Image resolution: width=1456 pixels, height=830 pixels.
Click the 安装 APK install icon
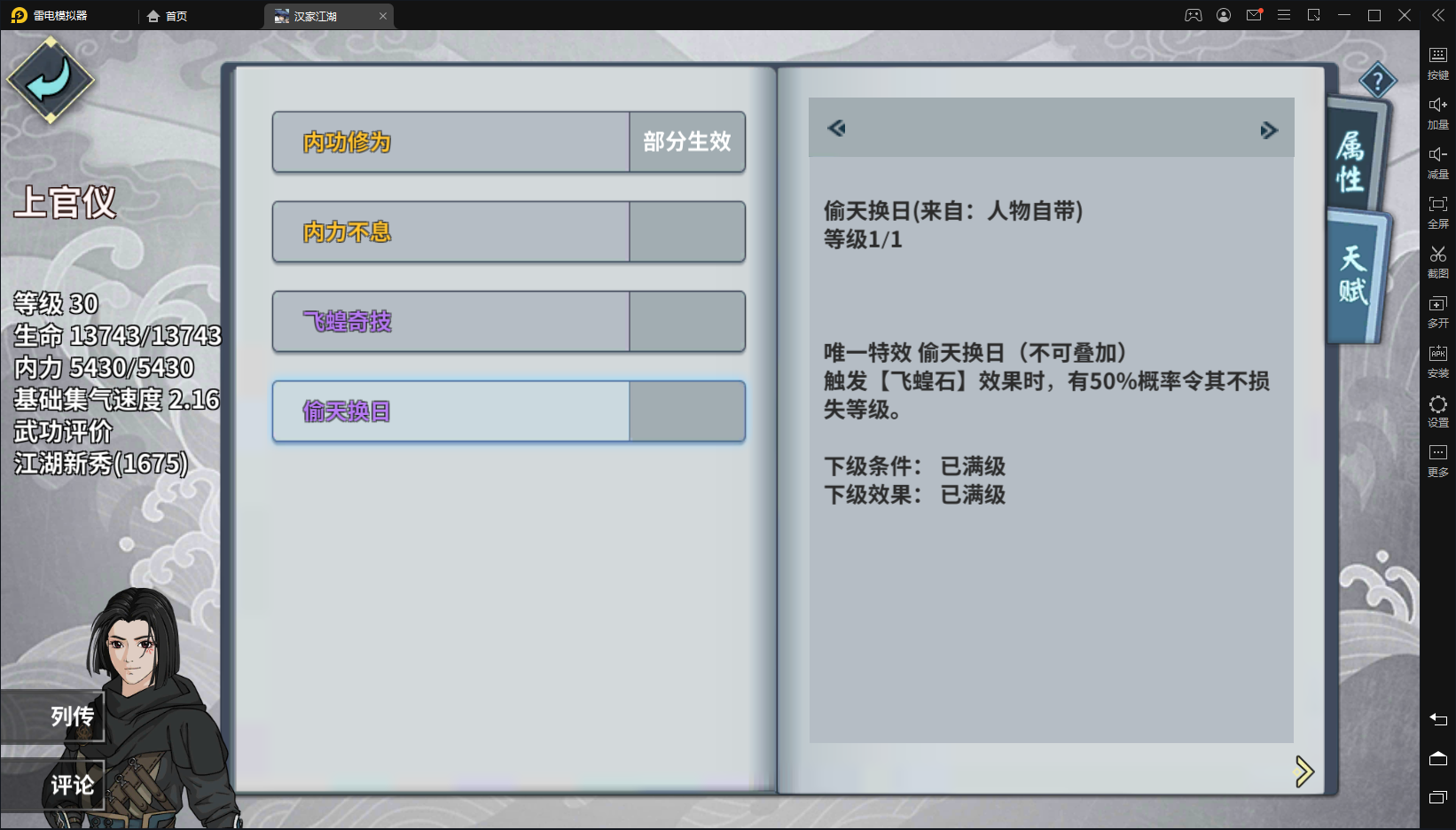click(1437, 360)
